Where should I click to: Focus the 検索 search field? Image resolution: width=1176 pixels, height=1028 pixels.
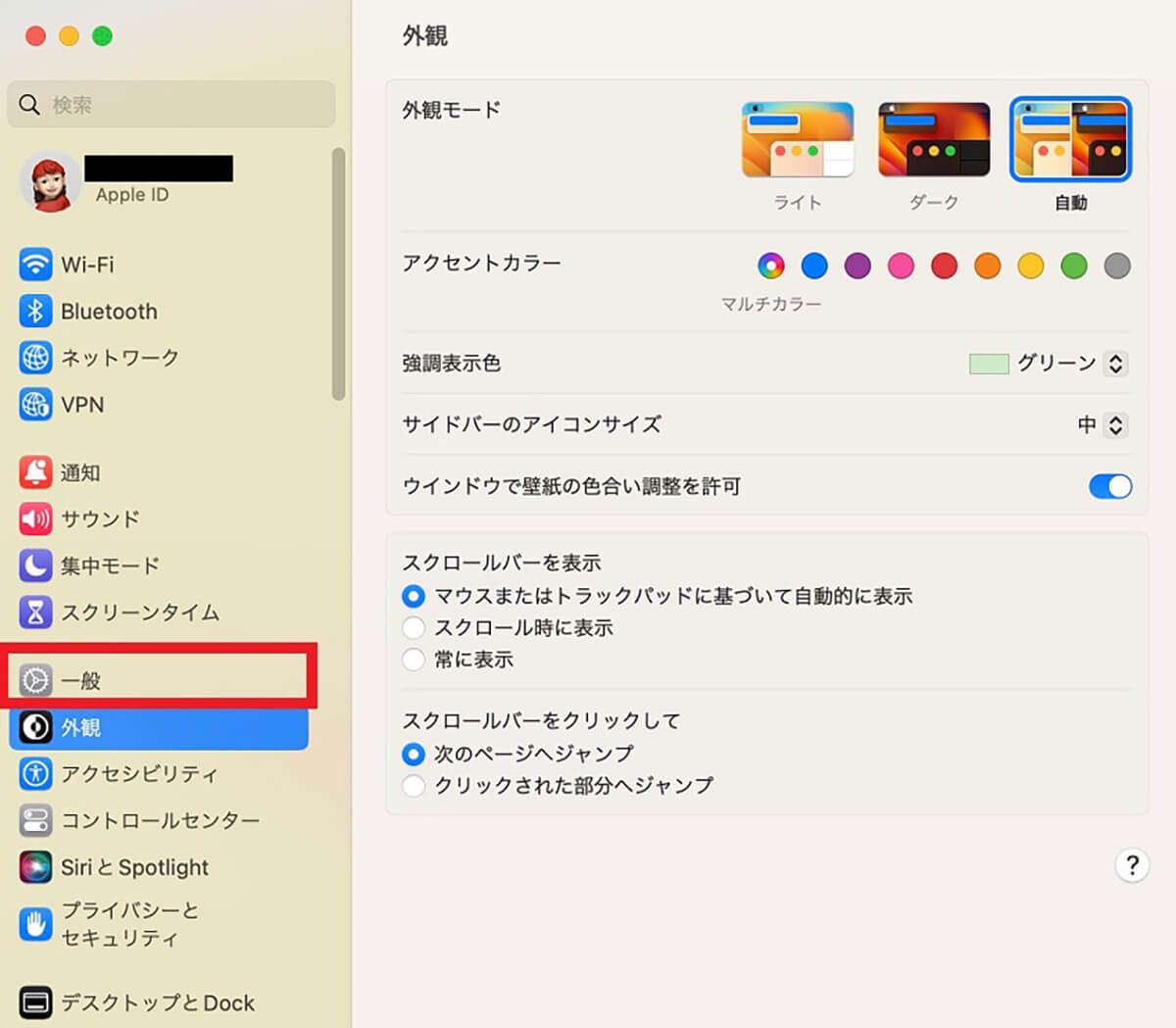(171, 104)
